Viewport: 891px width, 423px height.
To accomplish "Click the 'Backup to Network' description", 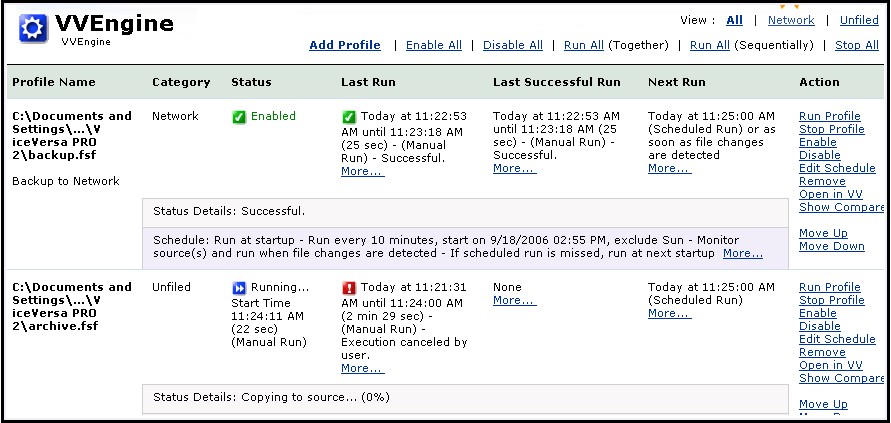I will pos(66,181).
